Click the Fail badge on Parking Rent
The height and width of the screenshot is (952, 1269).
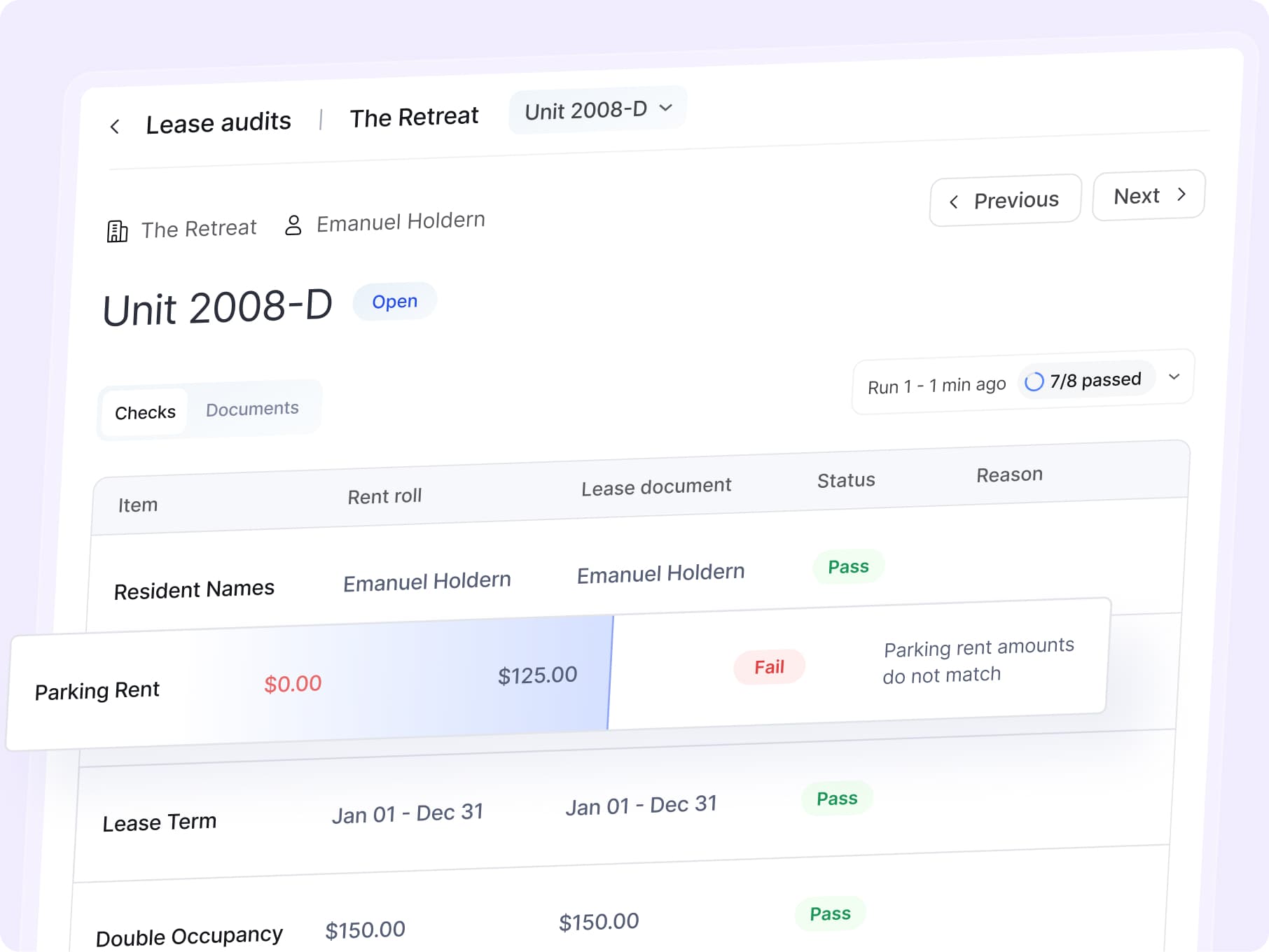click(x=769, y=667)
